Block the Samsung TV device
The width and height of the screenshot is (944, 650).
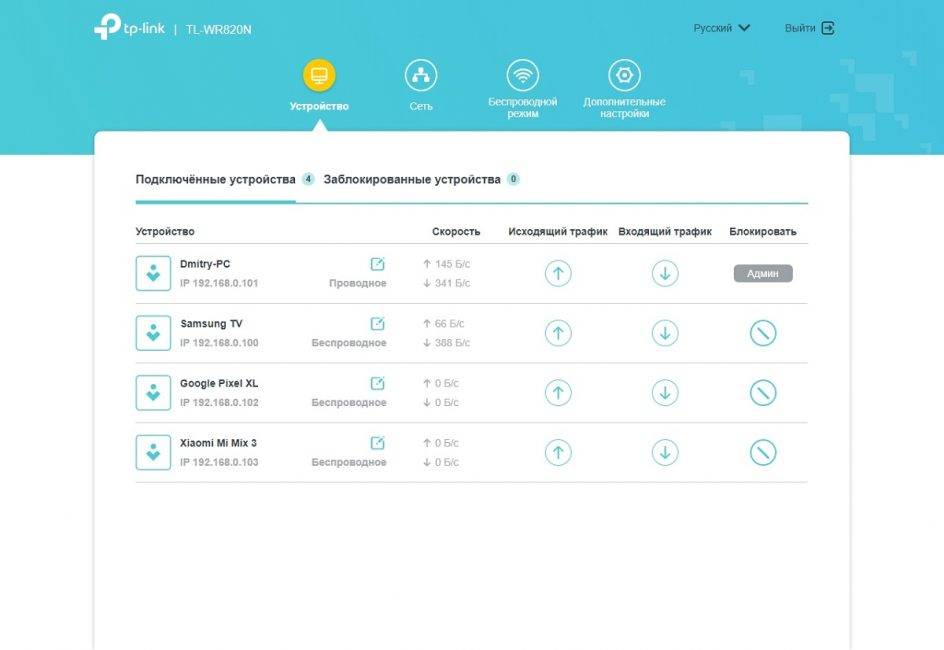pos(763,333)
